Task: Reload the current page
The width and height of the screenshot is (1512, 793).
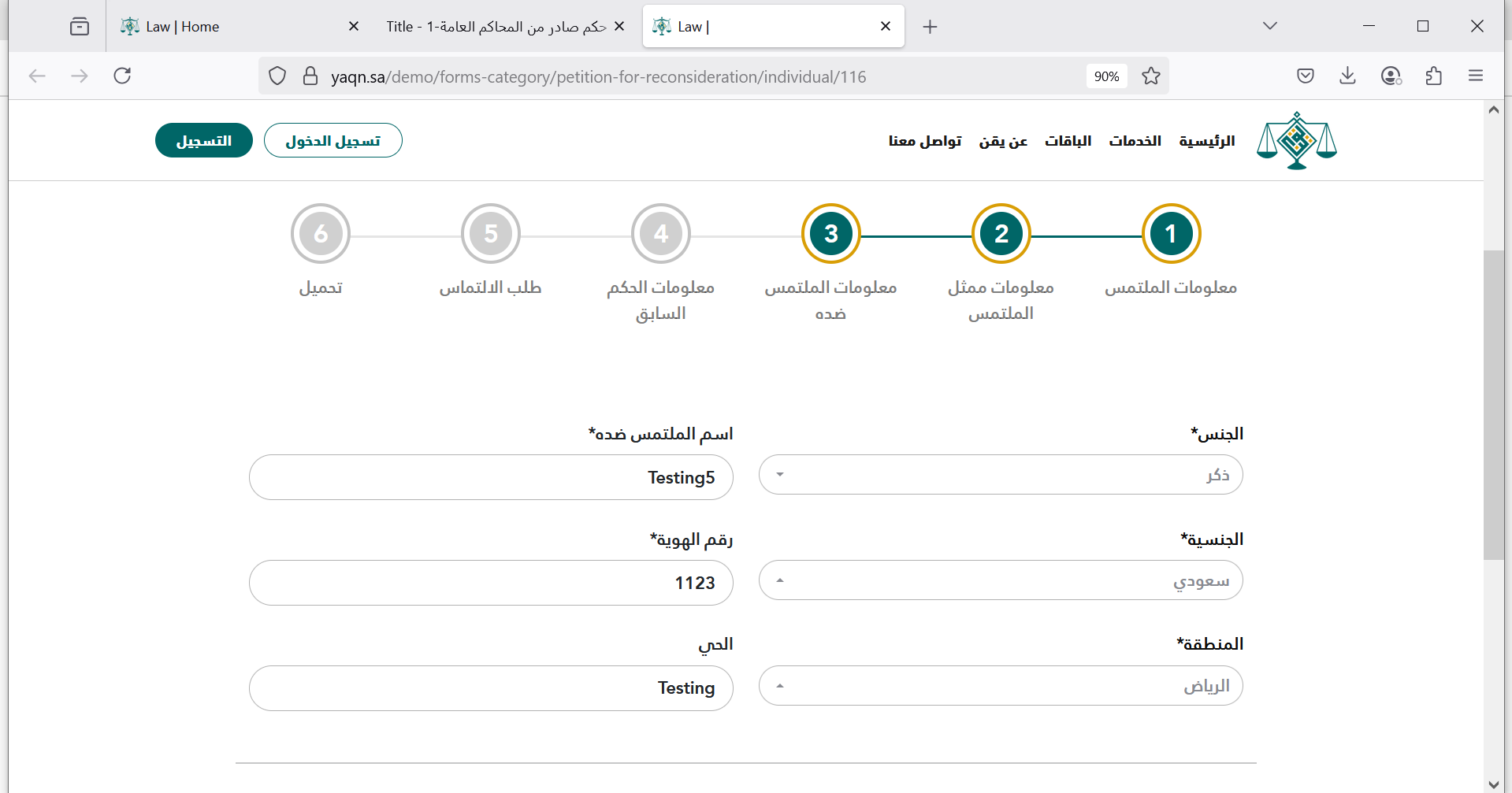Action: pyautogui.click(x=122, y=76)
